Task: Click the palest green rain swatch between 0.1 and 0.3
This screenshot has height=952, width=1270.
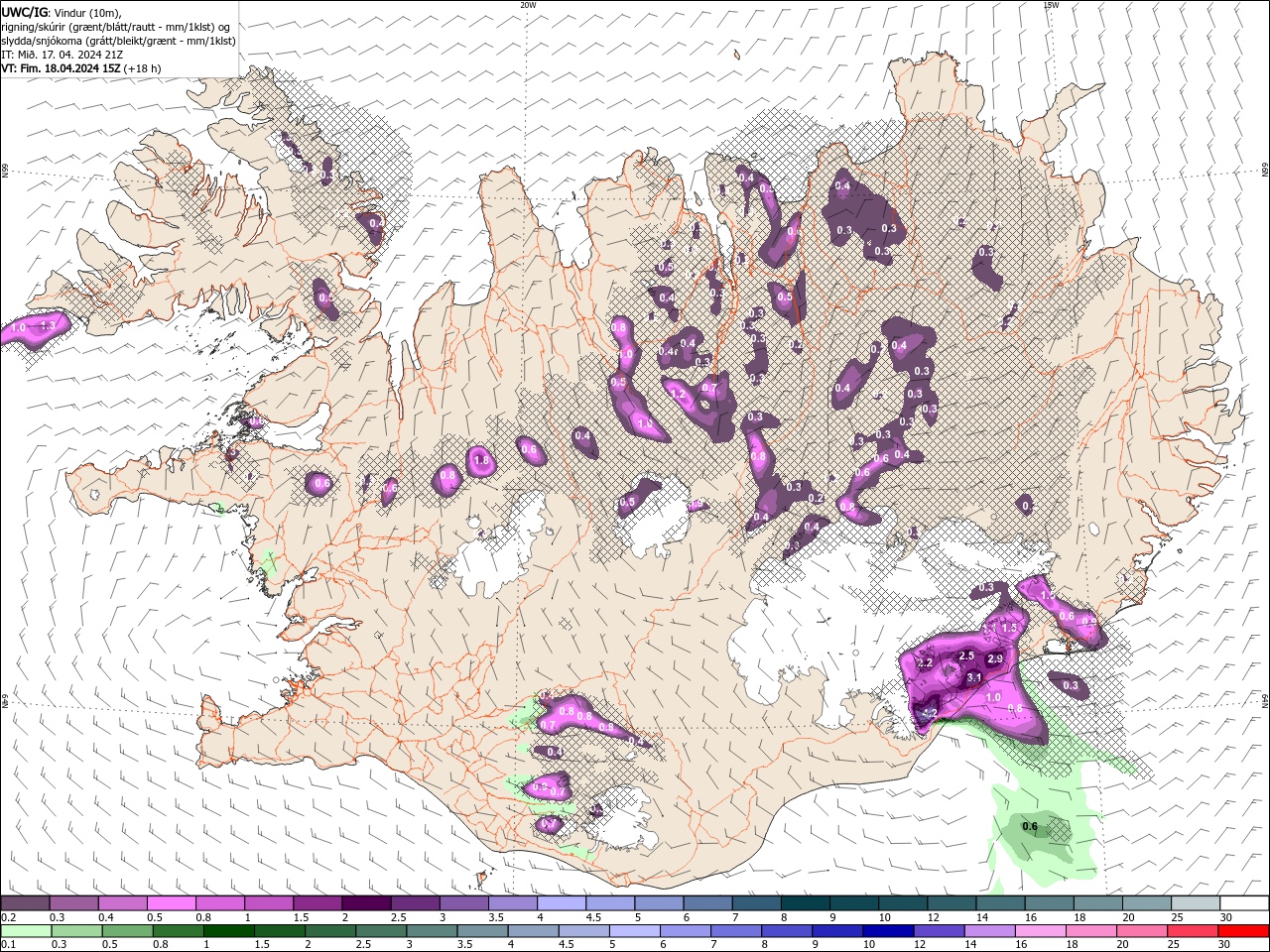Action: 26,931
